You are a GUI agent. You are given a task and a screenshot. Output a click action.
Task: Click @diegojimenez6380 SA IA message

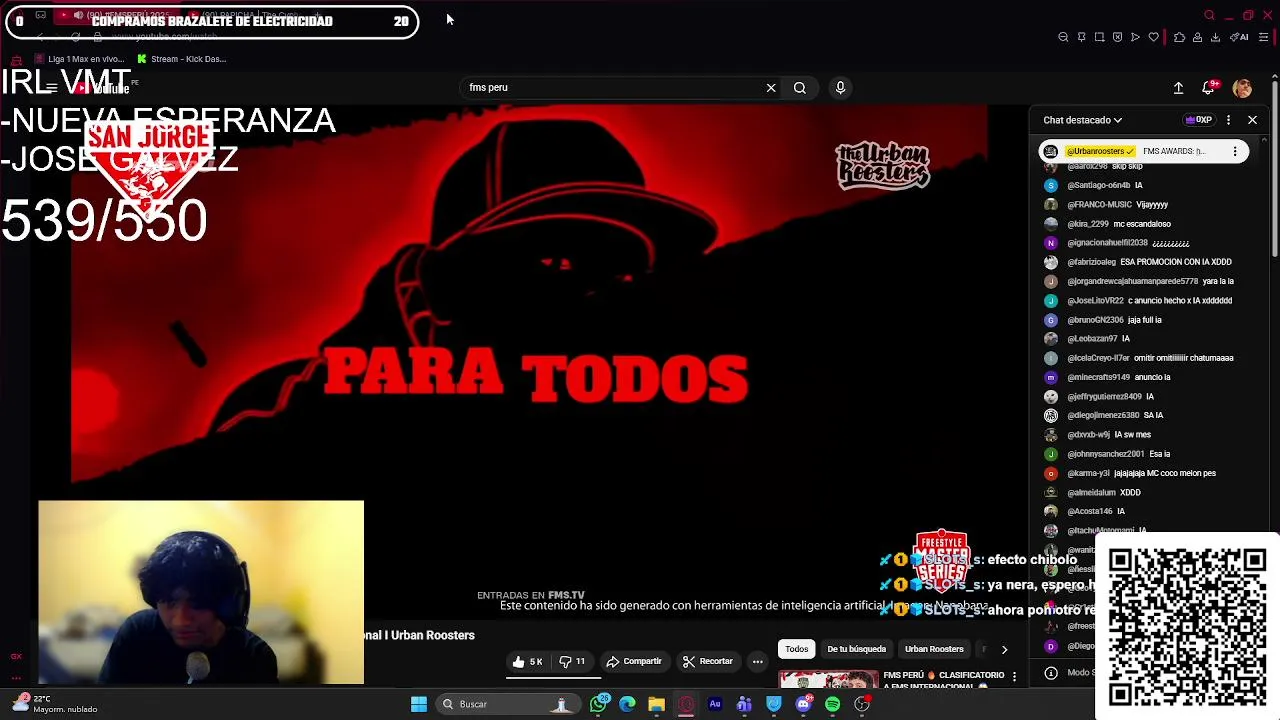[x=1104, y=415]
